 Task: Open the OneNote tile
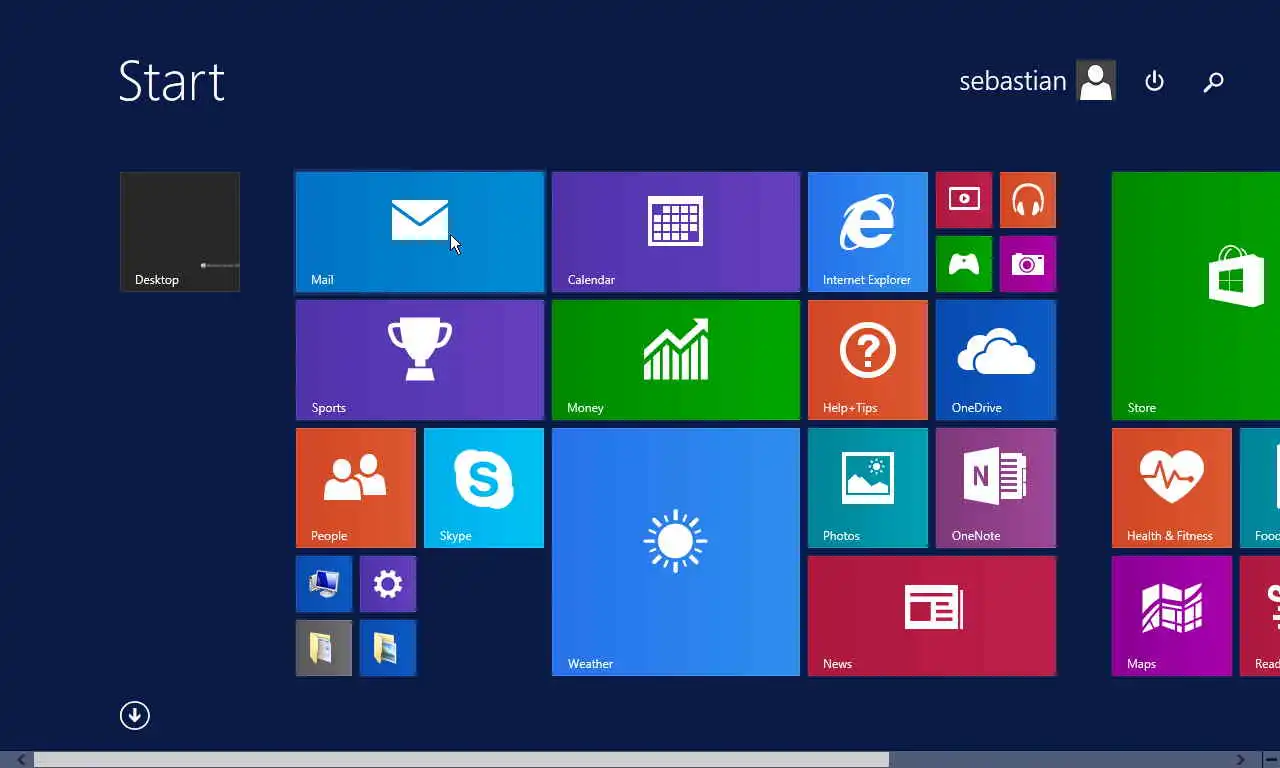pyautogui.click(x=996, y=488)
